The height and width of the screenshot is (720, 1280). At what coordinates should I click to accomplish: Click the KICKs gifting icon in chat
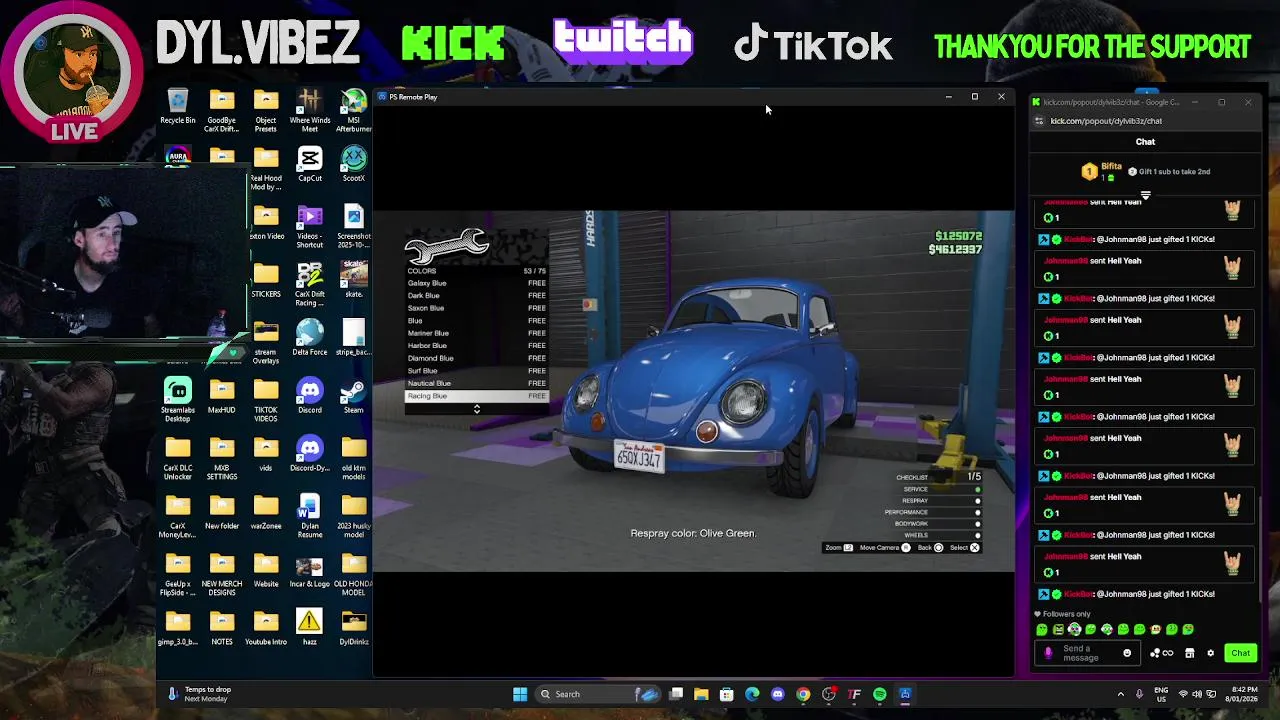(x=1161, y=653)
